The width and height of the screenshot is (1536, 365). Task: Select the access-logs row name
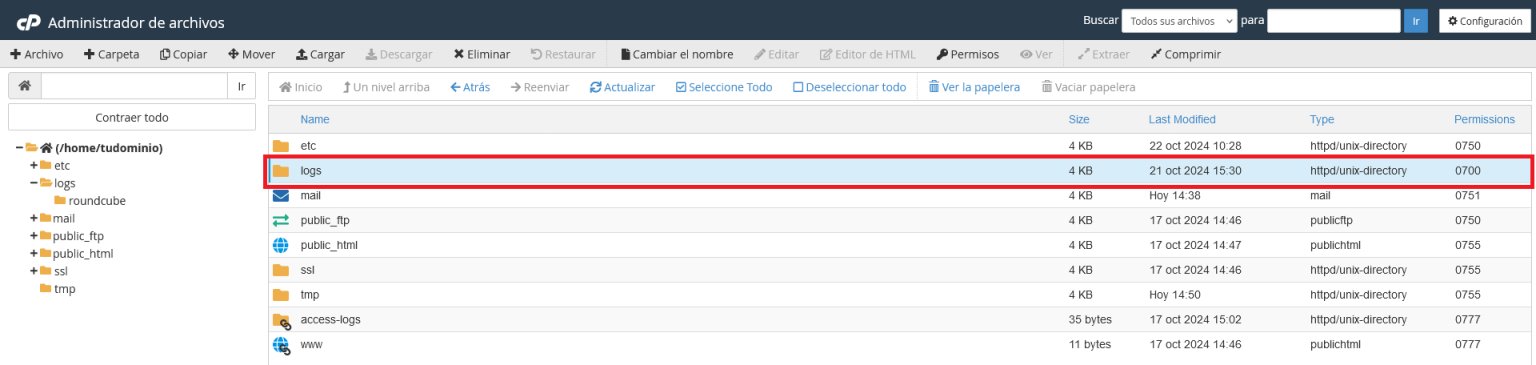(x=330, y=320)
